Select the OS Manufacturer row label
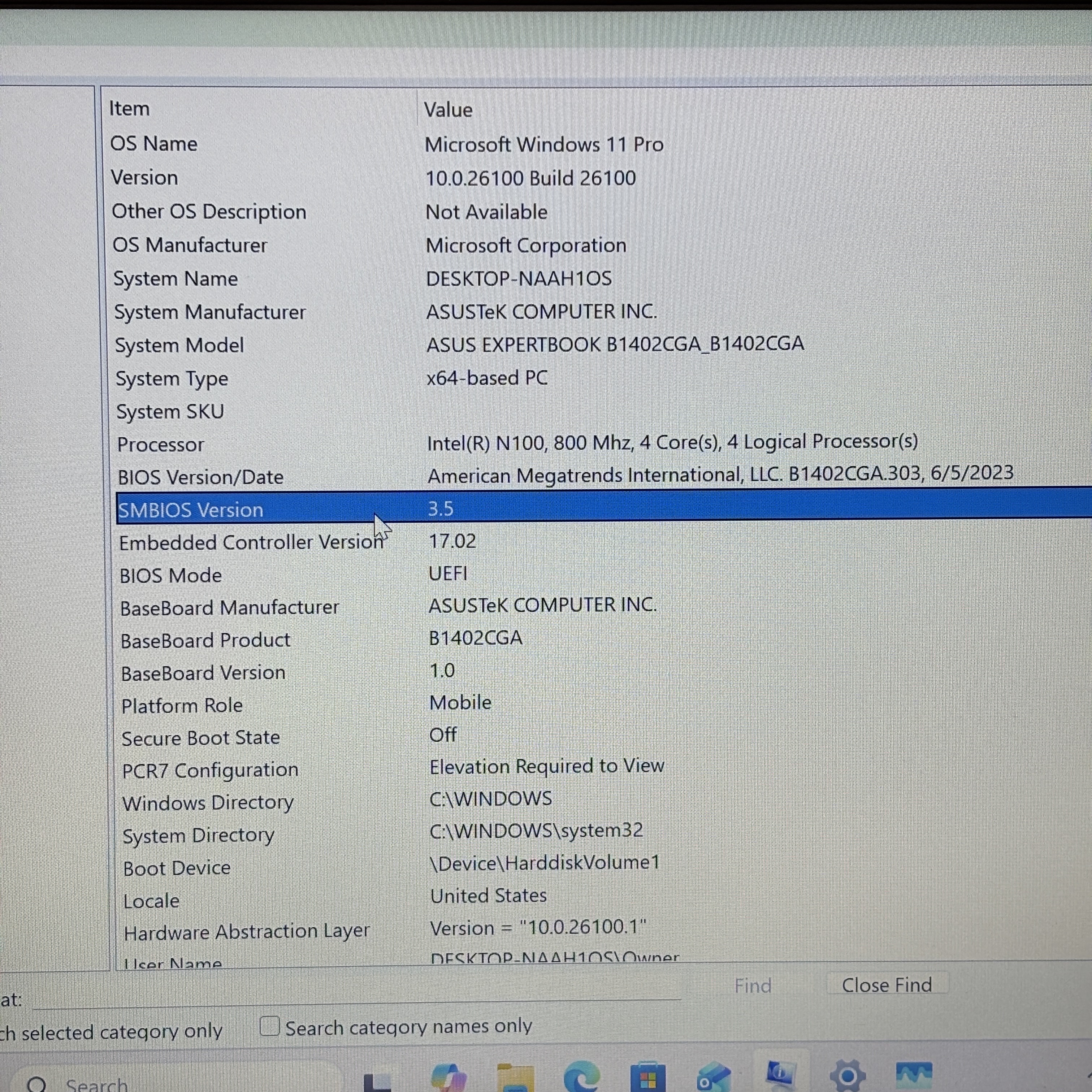The image size is (1092, 1092). [x=190, y=245]
